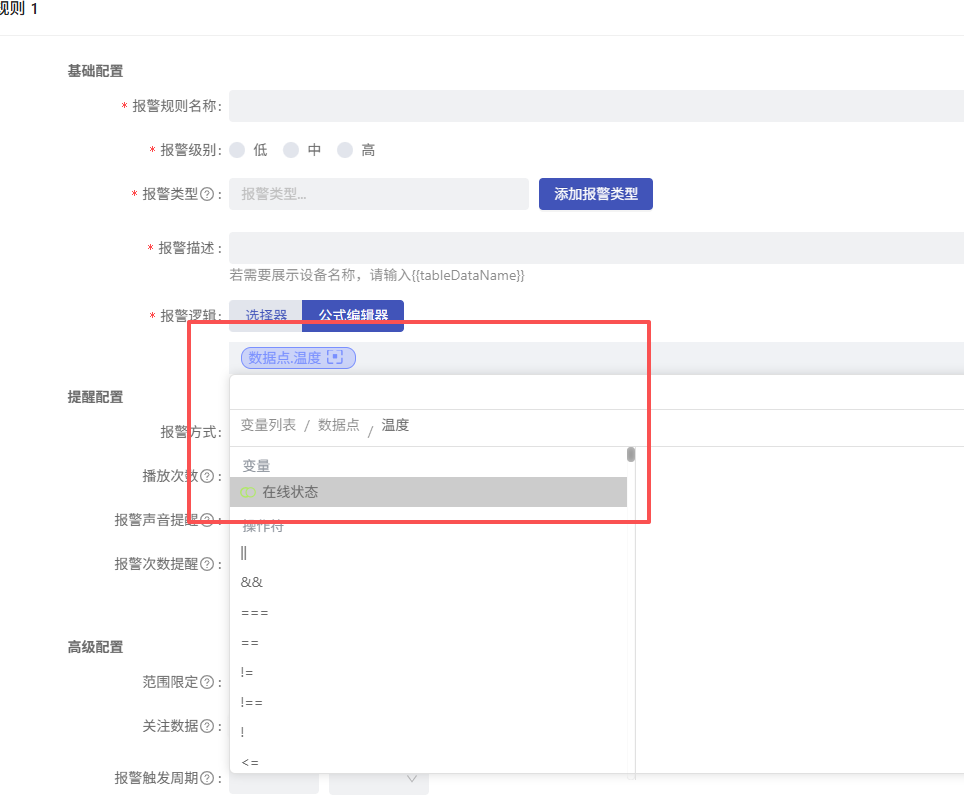Click the help icon beside 播放次数
The image size is (964, 798).
coord(207,476)
